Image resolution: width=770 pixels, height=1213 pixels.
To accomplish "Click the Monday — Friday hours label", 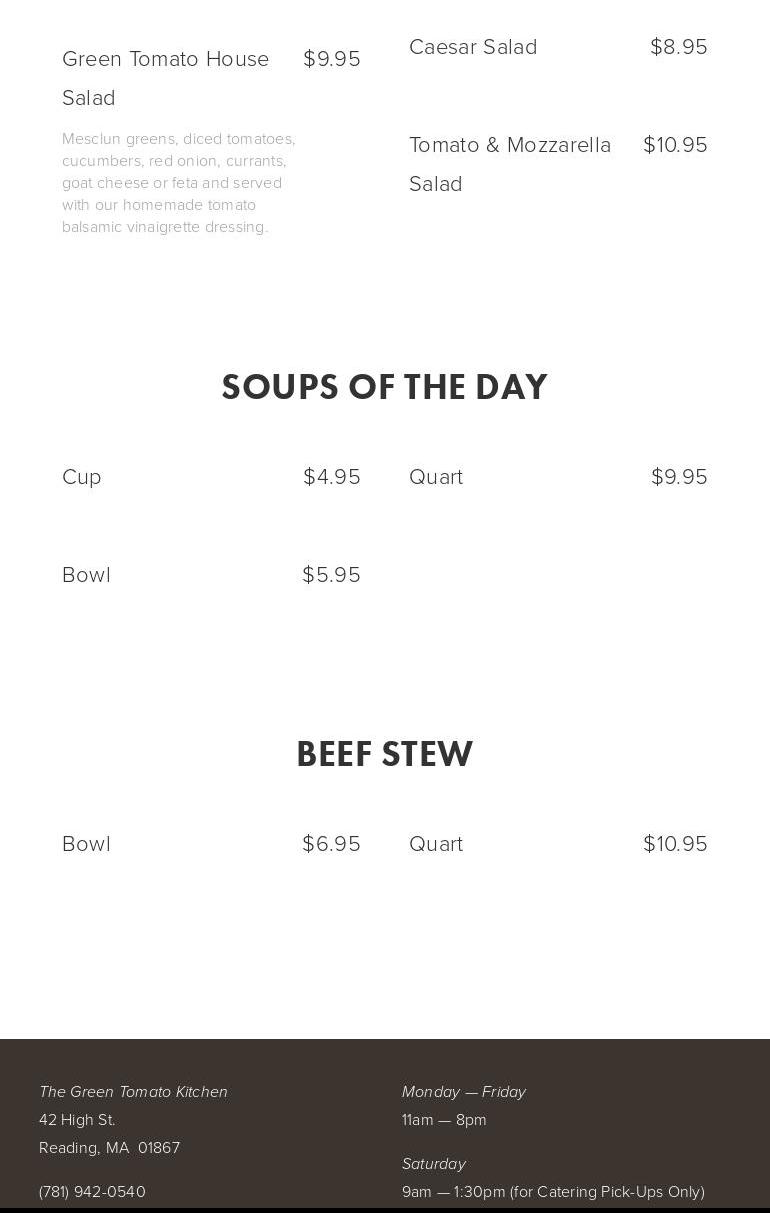I will [x=464, y=1092].
